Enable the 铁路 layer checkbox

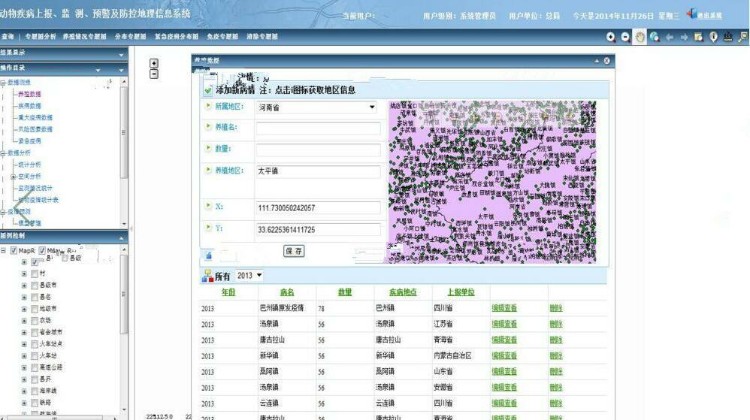(34, 403)
